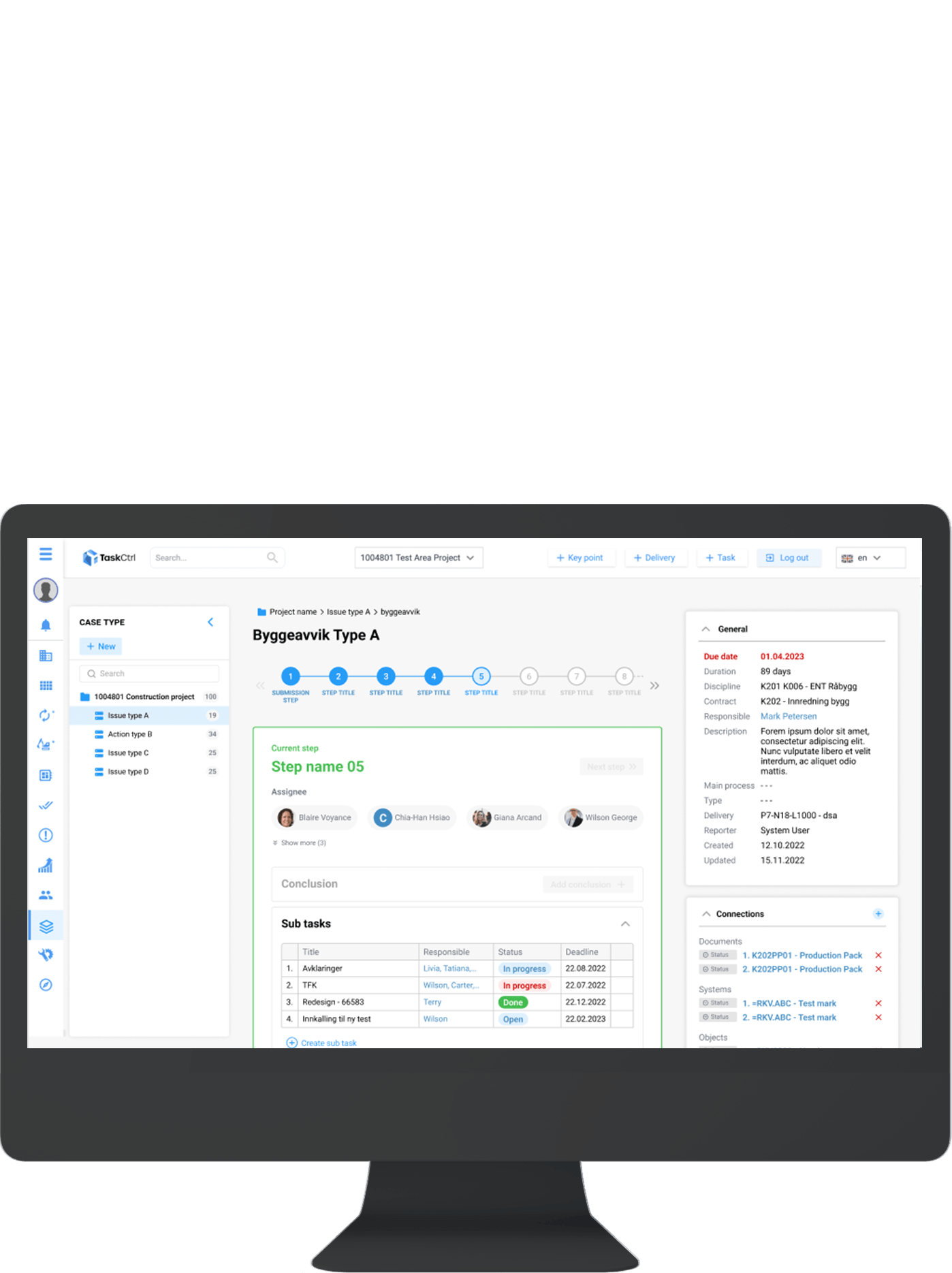The width and height of the screenshot is (952, 1273).
Task: Remove first =RKV.ABC Test mark system
Action: 878,1003
